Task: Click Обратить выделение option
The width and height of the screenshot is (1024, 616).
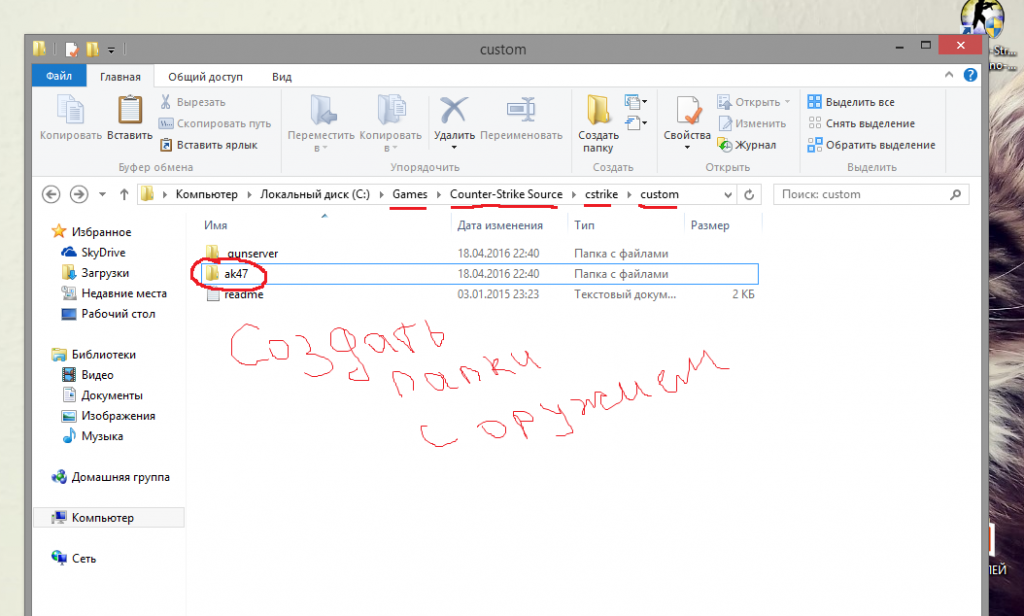Action: 870,145
